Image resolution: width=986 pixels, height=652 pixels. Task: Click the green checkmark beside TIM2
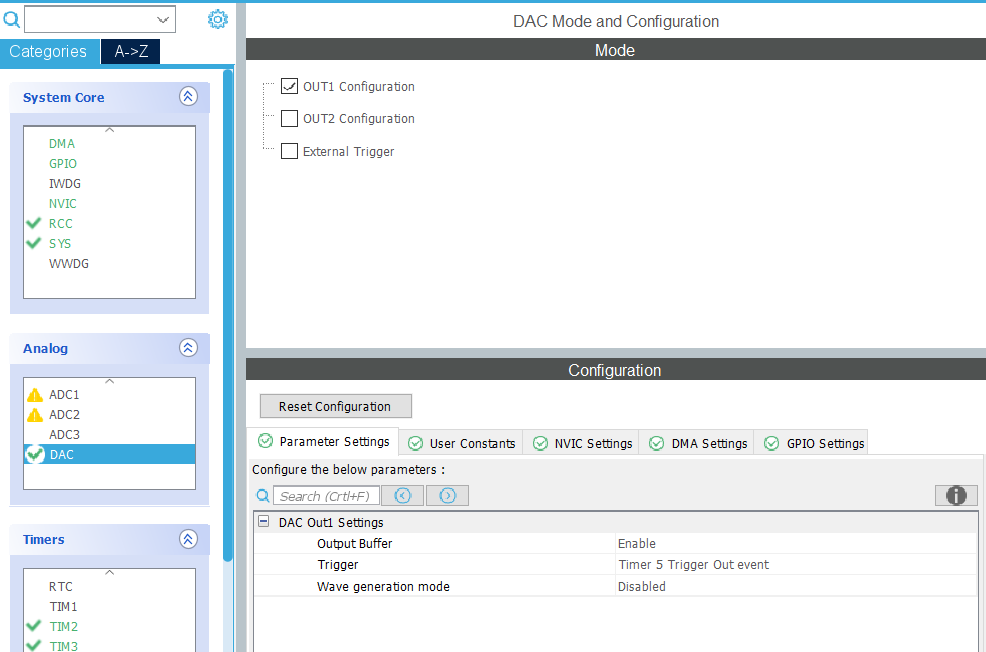tap(34, 626)
